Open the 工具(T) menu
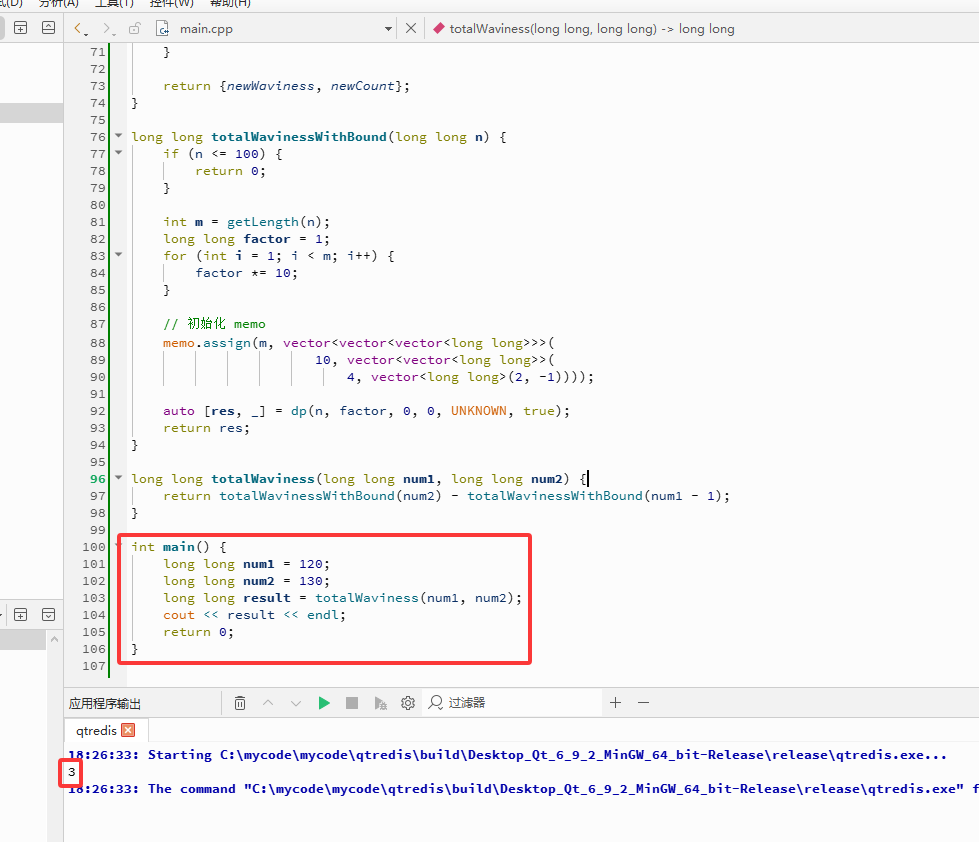979x842 pixels. coord(114,3)
